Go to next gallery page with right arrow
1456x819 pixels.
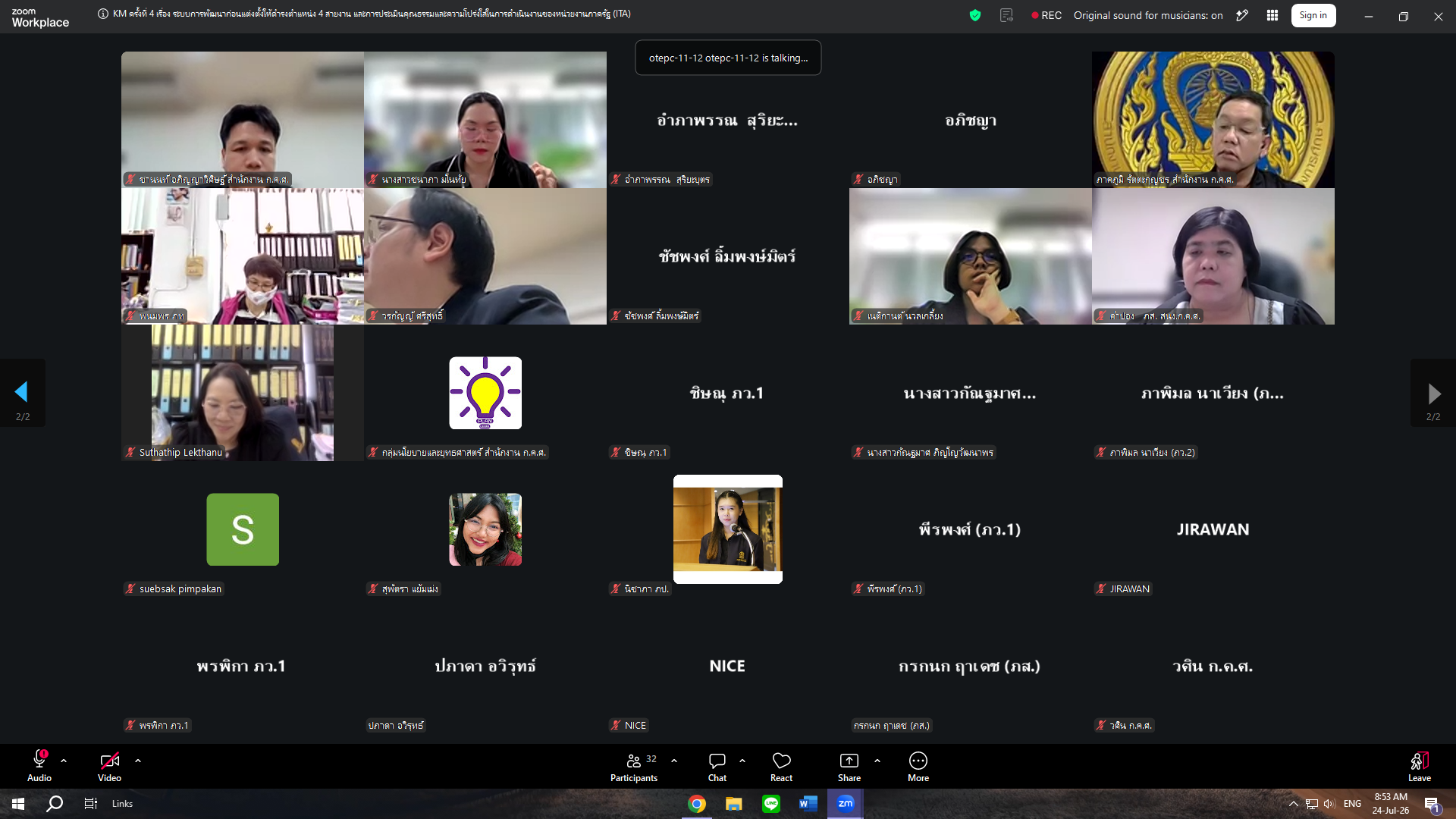pos(1433,393)
